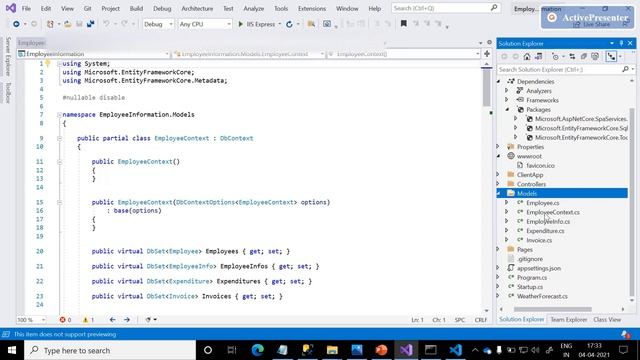
Task: Open Expenditure.cs in Solution Explorer
Action: pos(545,231)
